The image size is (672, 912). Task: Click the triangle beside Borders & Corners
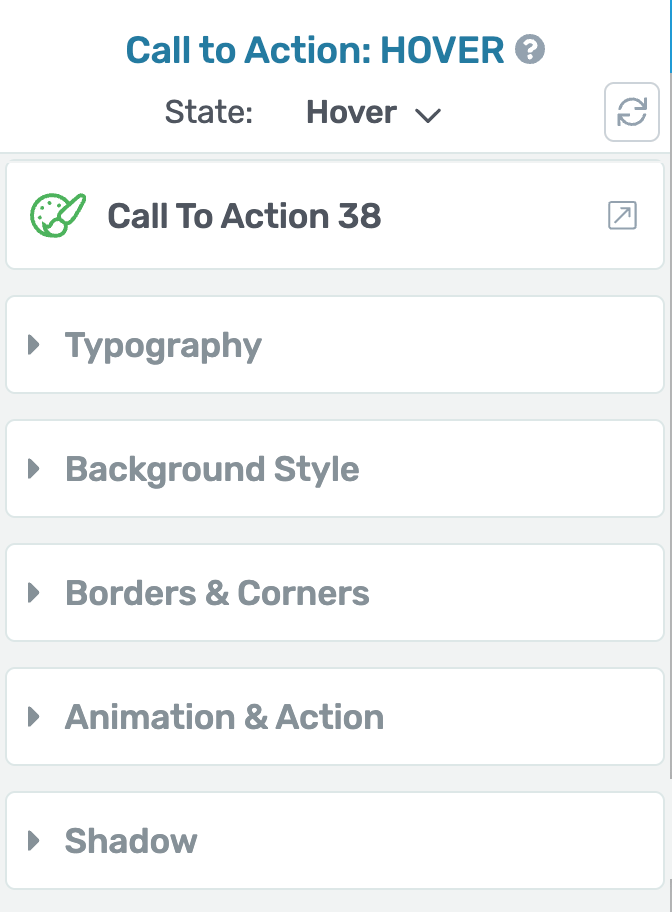(x=35, y=593)
